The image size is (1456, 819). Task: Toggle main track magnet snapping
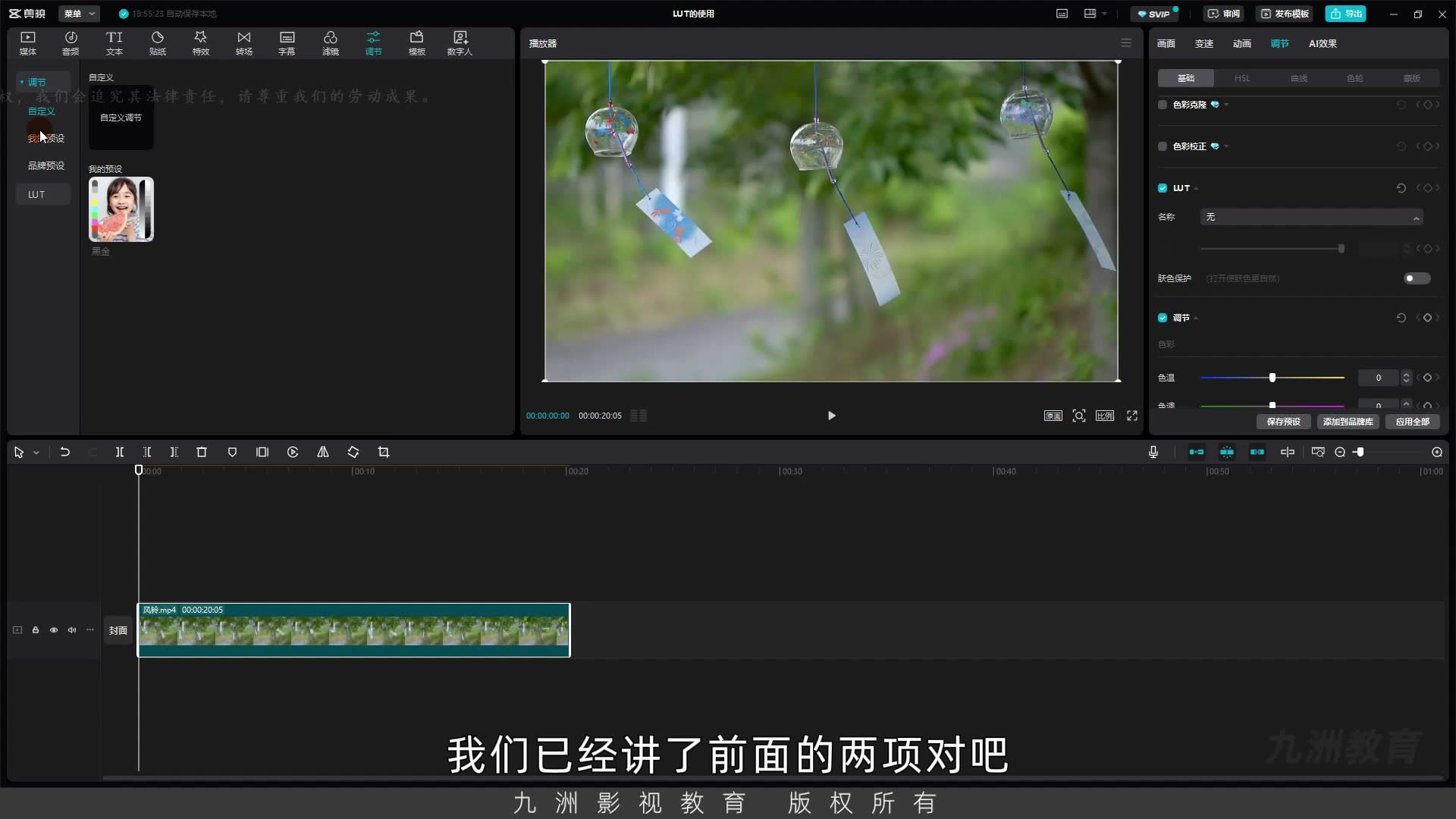pos(1197,452)
